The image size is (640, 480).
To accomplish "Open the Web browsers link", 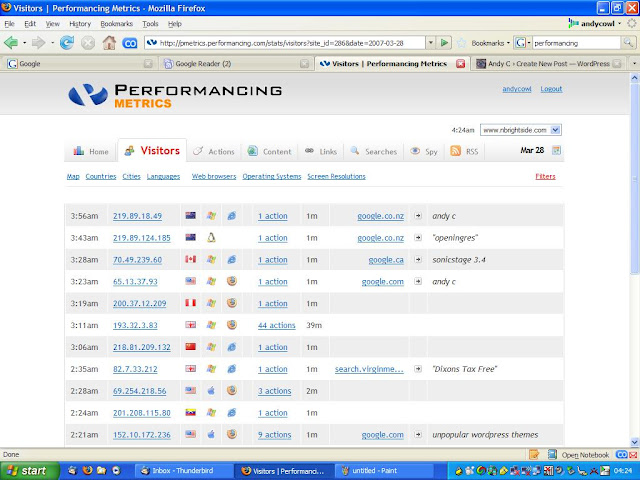I will [x=214, y=176].
